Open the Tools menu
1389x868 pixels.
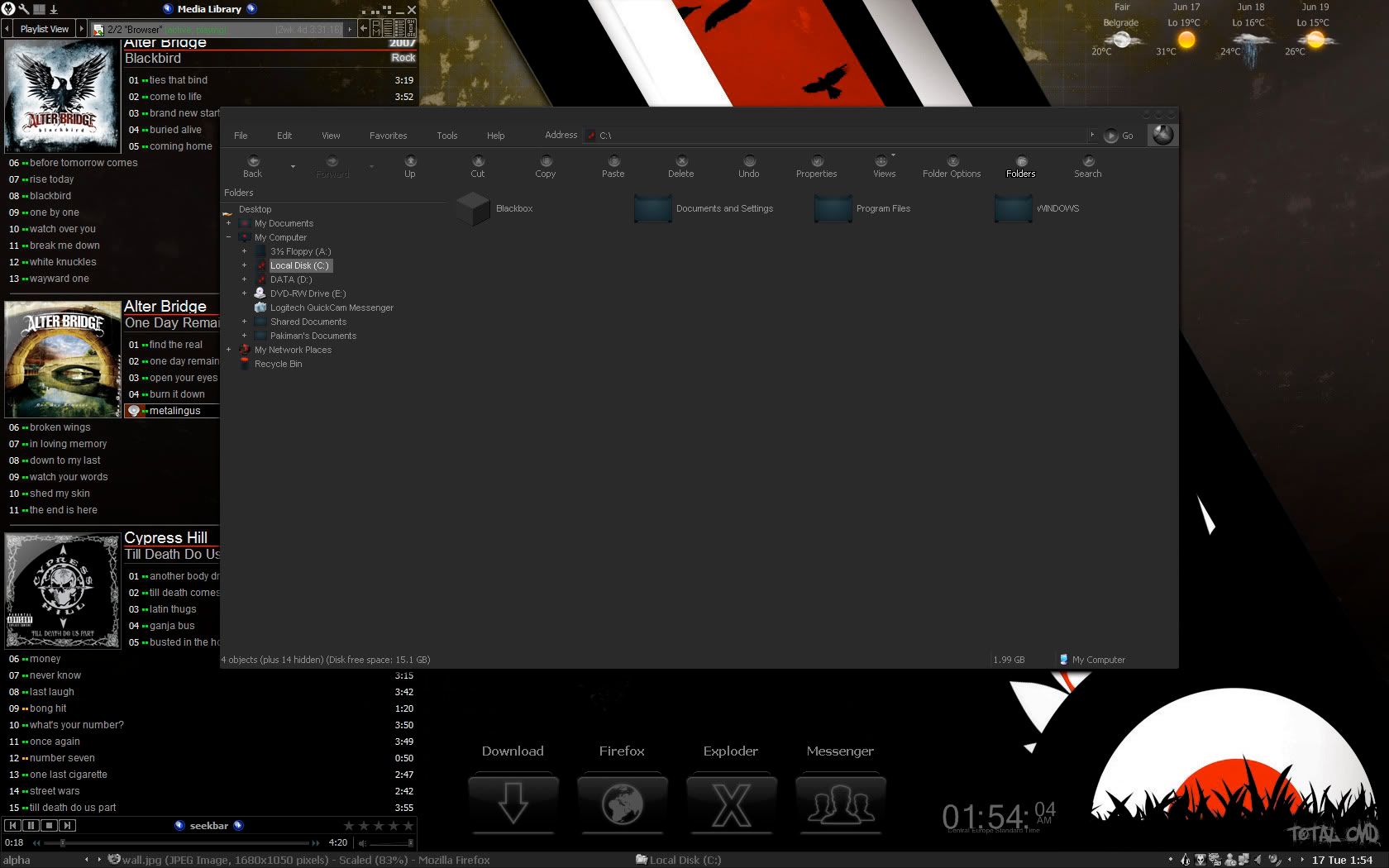447,136
